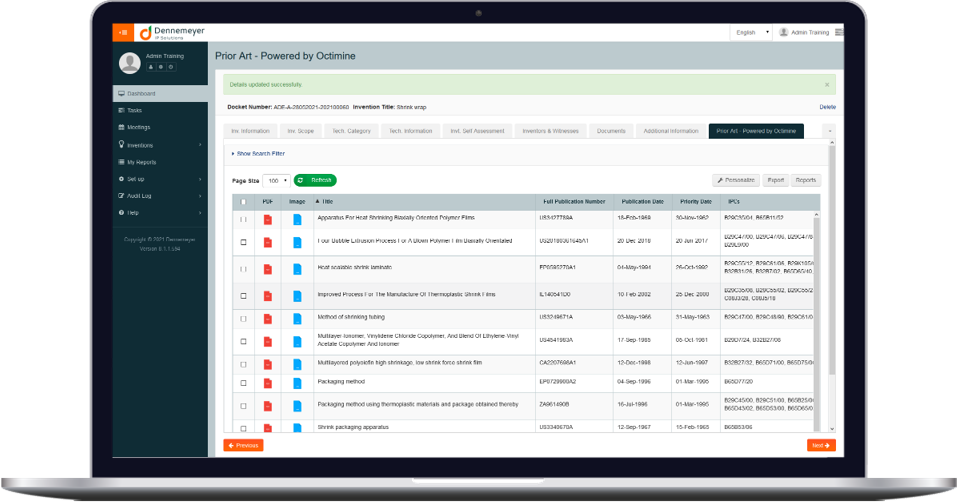
Task: View image for Four Bubble Extrusion Process row
Action: (297, 242)
